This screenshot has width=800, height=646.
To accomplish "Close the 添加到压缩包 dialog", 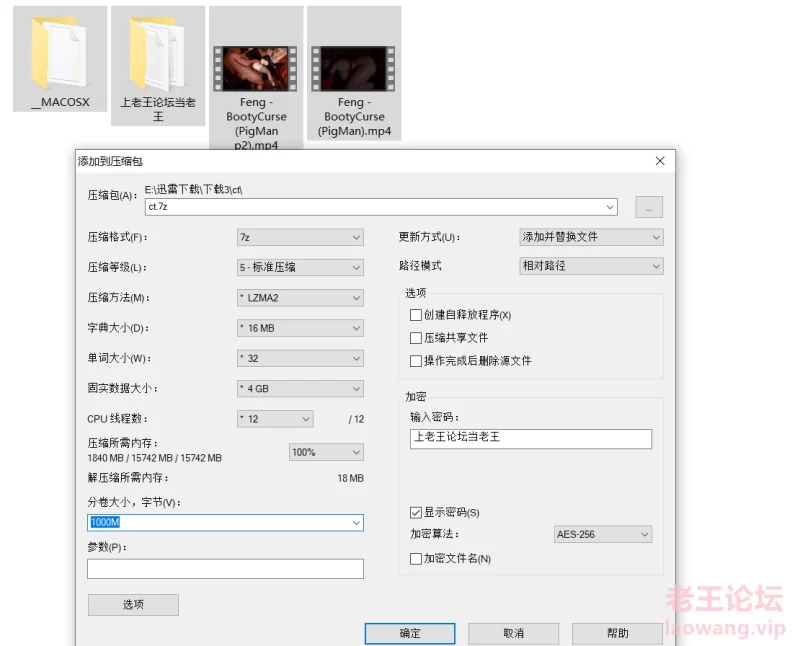I will coord(660,161).
